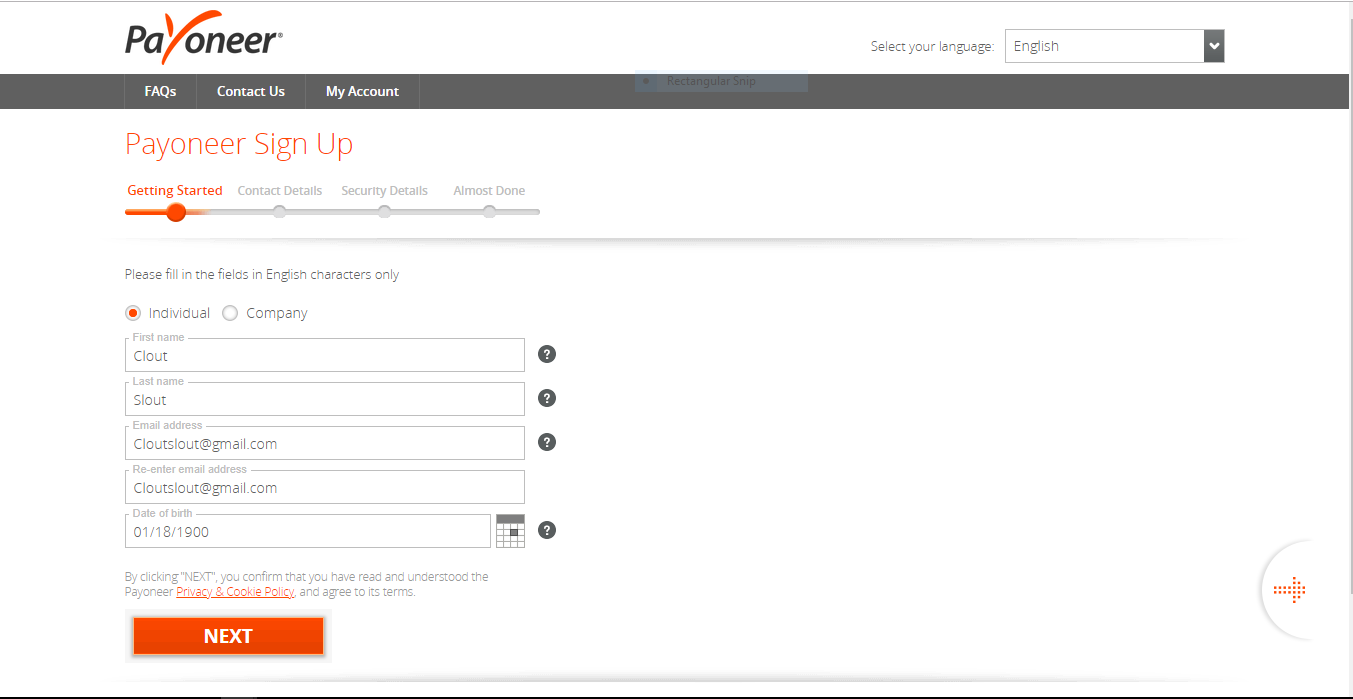Screen dimensions: 1353x699
Task: Open help icon beside Email address field
Action: [547, 442]
